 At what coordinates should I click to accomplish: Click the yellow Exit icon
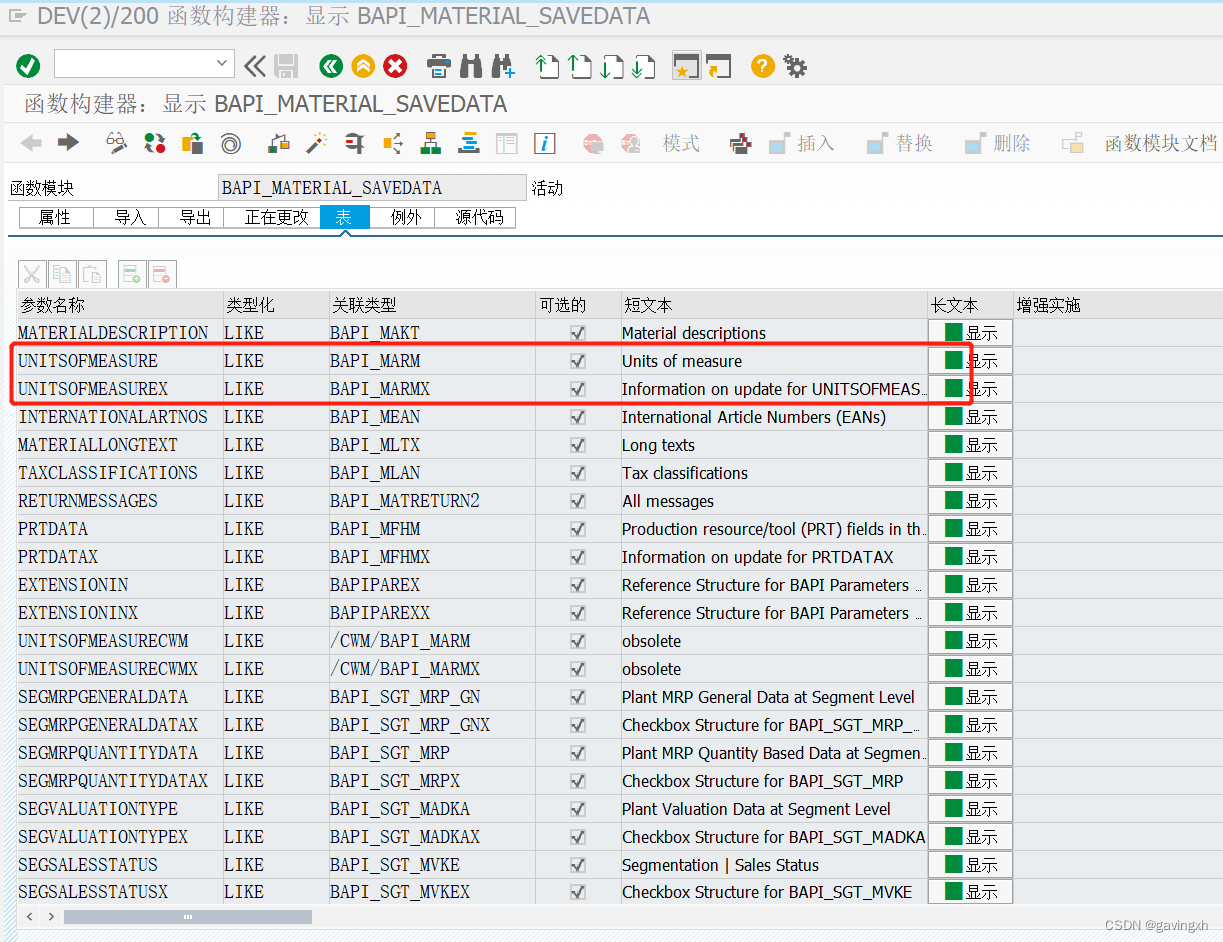(363, 67)
